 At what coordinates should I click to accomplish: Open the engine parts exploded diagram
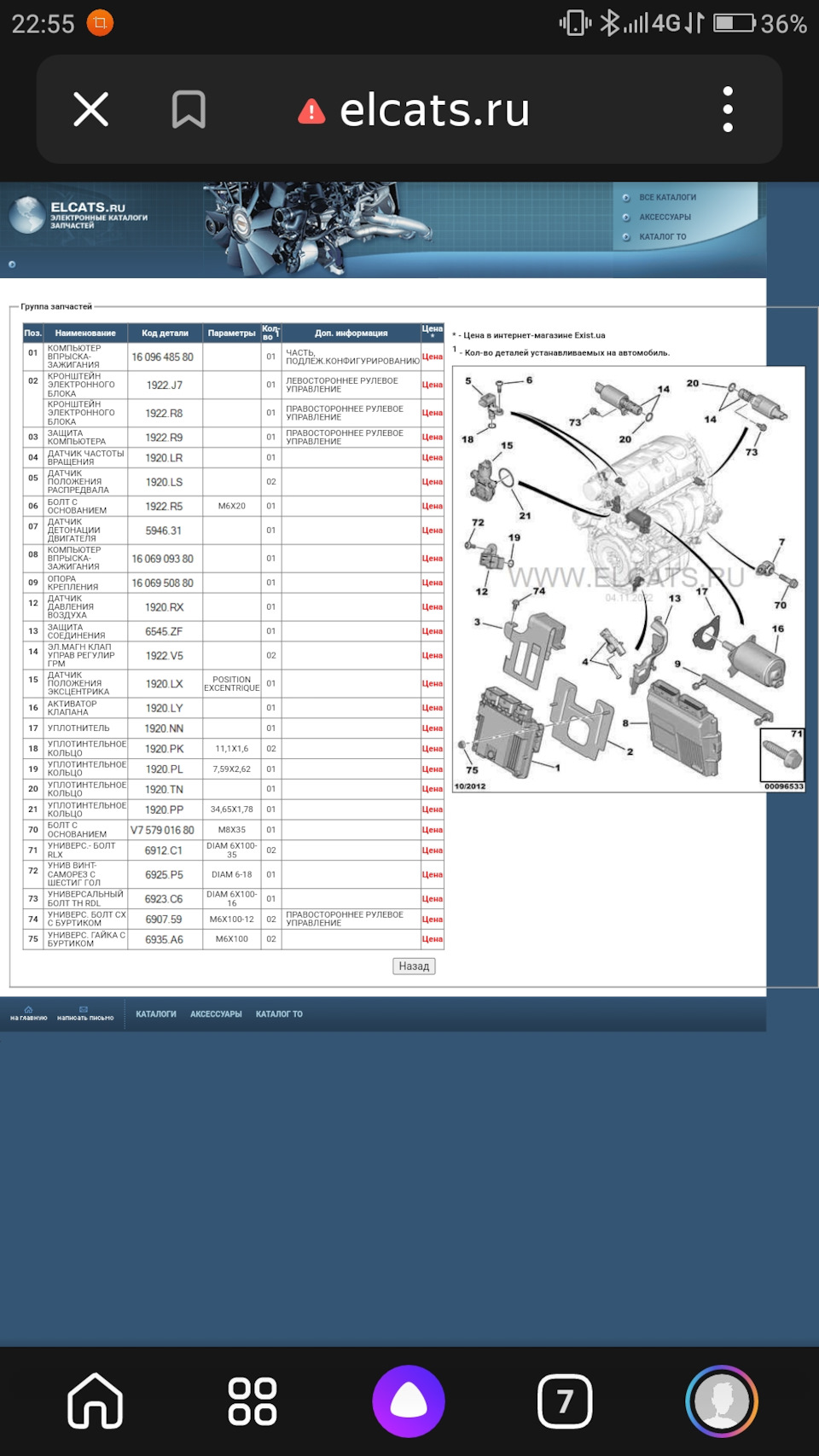[x=629, y=579]
